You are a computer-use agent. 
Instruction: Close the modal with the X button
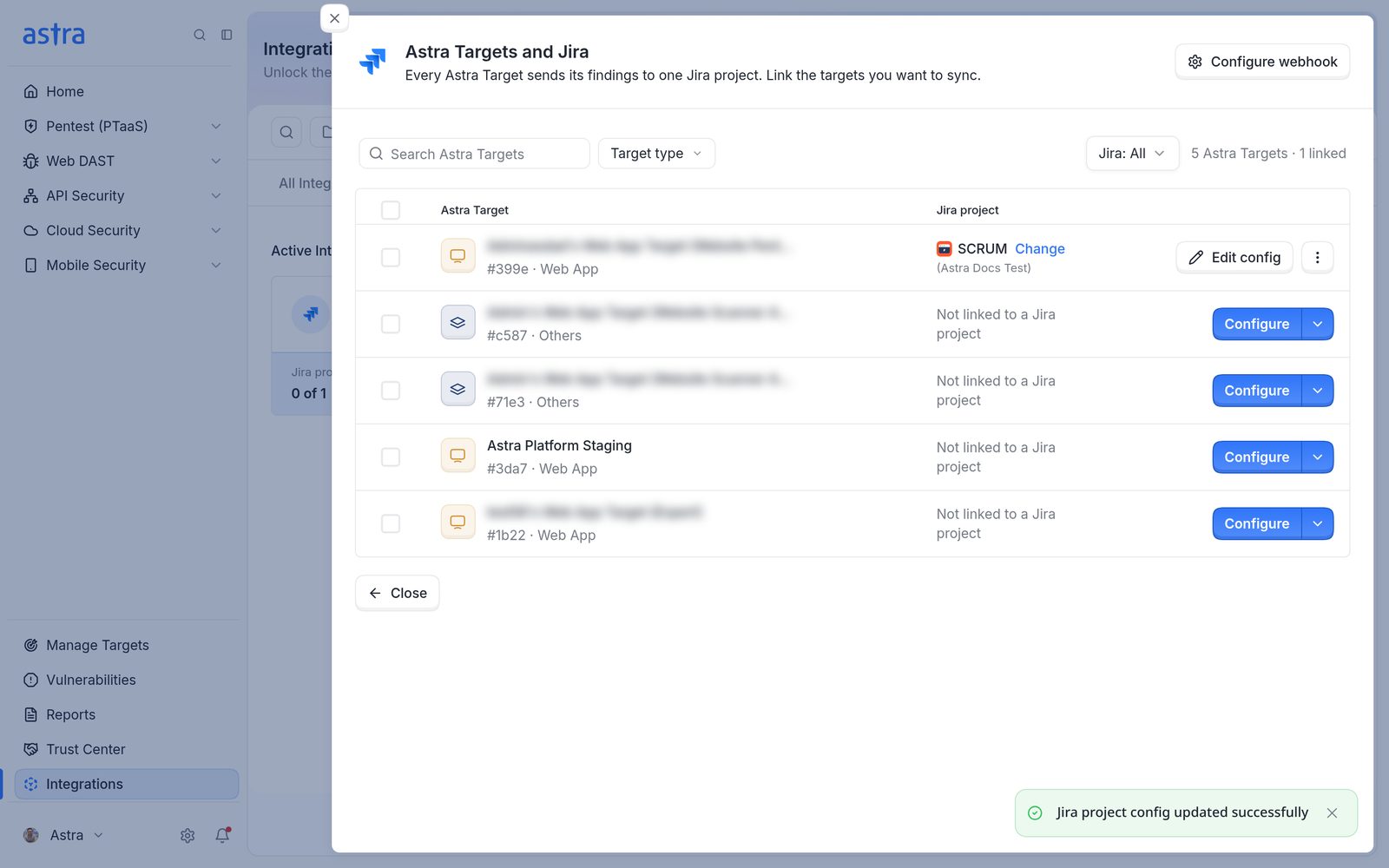coord(334,18)
